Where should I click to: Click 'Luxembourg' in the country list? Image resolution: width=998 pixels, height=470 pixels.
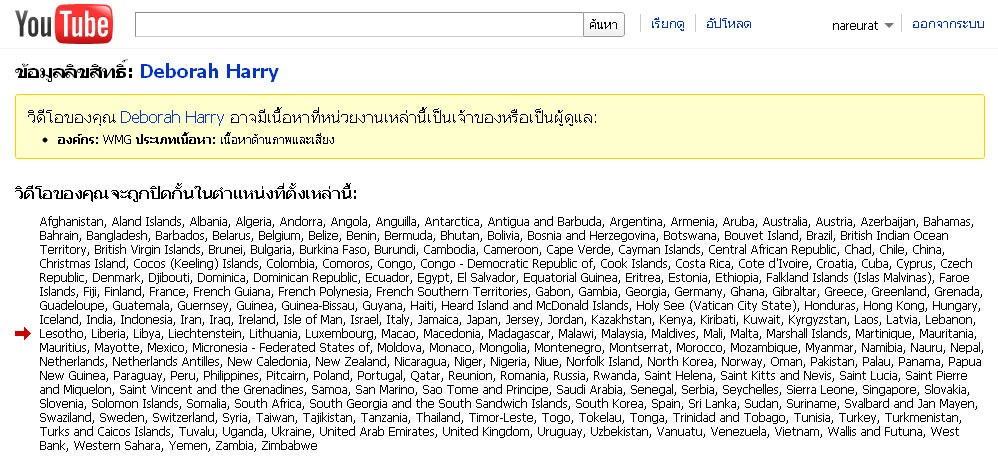(340, 334)
